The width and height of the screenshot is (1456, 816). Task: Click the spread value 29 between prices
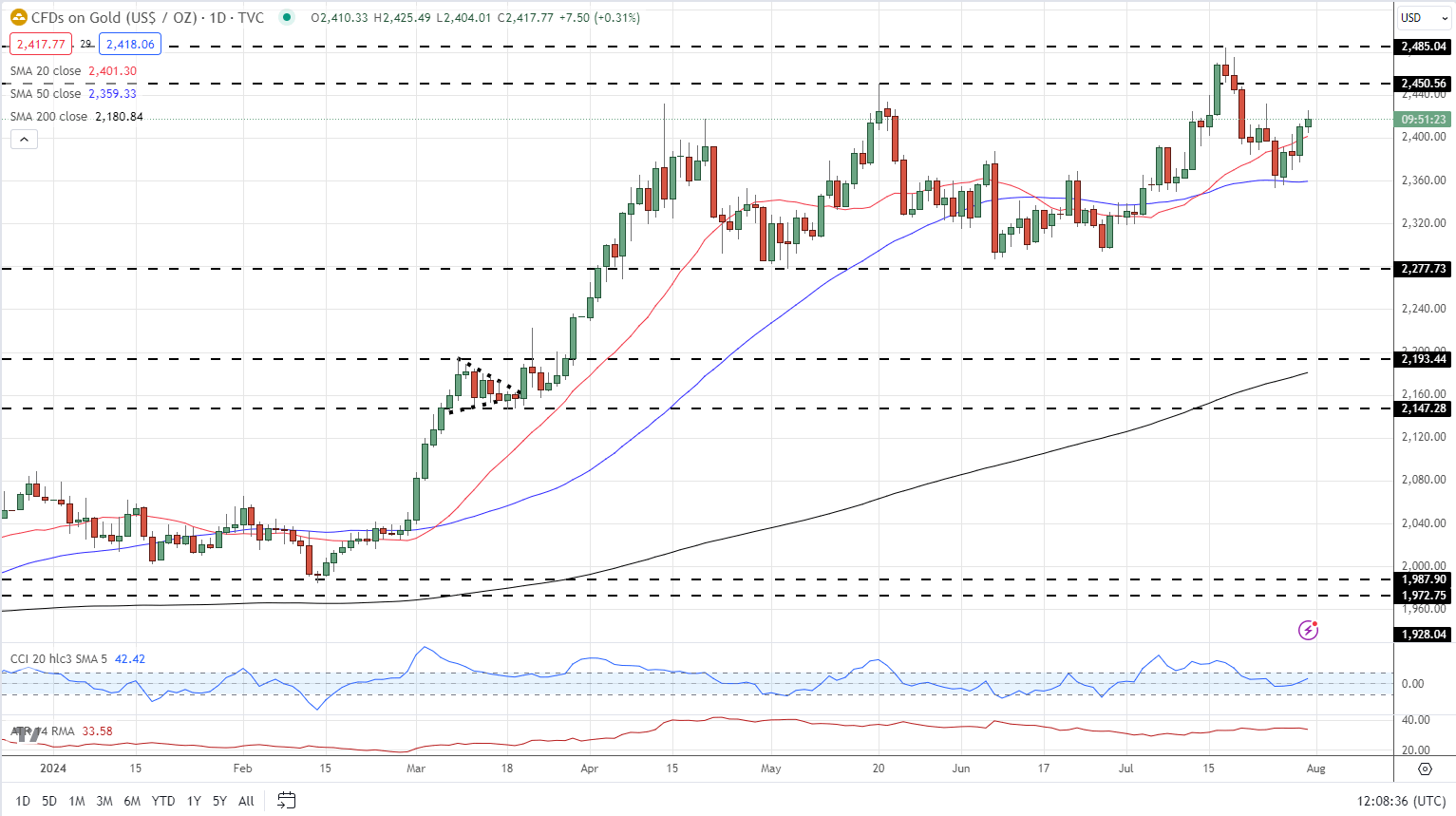(85, 44)
